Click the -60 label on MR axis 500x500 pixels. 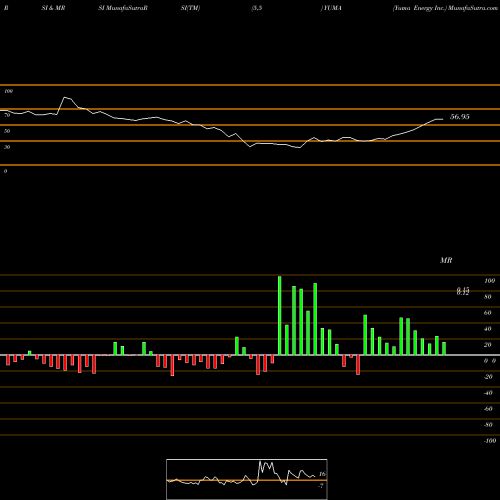(488, 409)
